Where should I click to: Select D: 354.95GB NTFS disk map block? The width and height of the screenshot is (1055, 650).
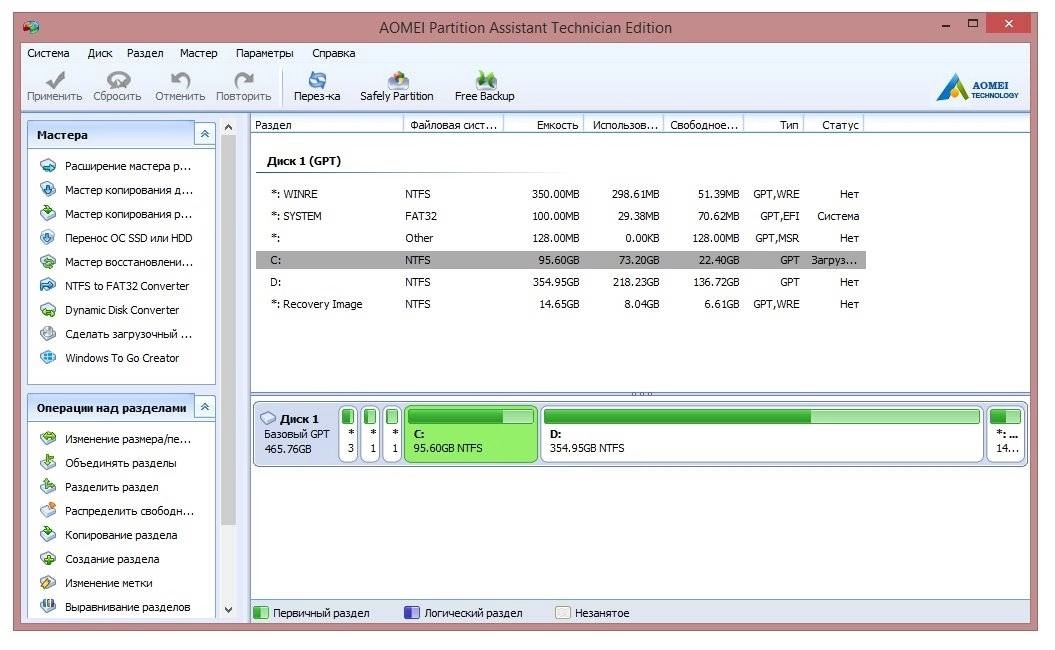tap(762, 434)
